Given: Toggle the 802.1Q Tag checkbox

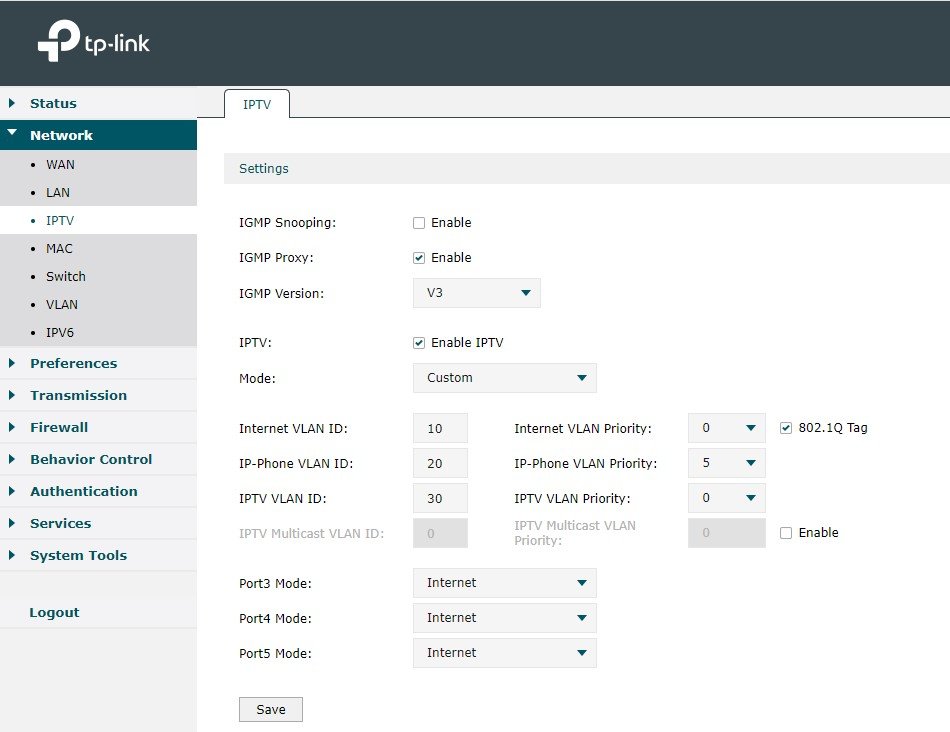Looking at the screenshot, I should (x=786, y=428).
